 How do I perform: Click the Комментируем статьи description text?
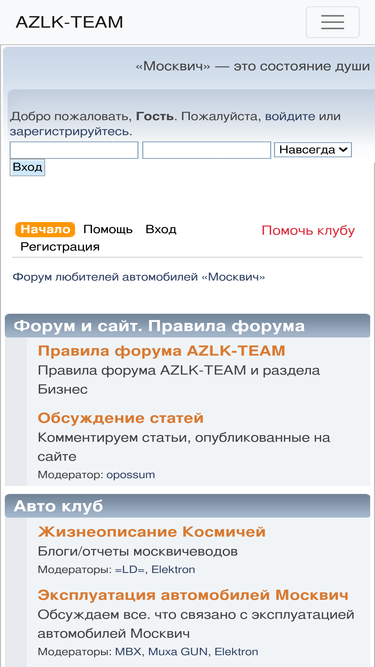point(184,447)
